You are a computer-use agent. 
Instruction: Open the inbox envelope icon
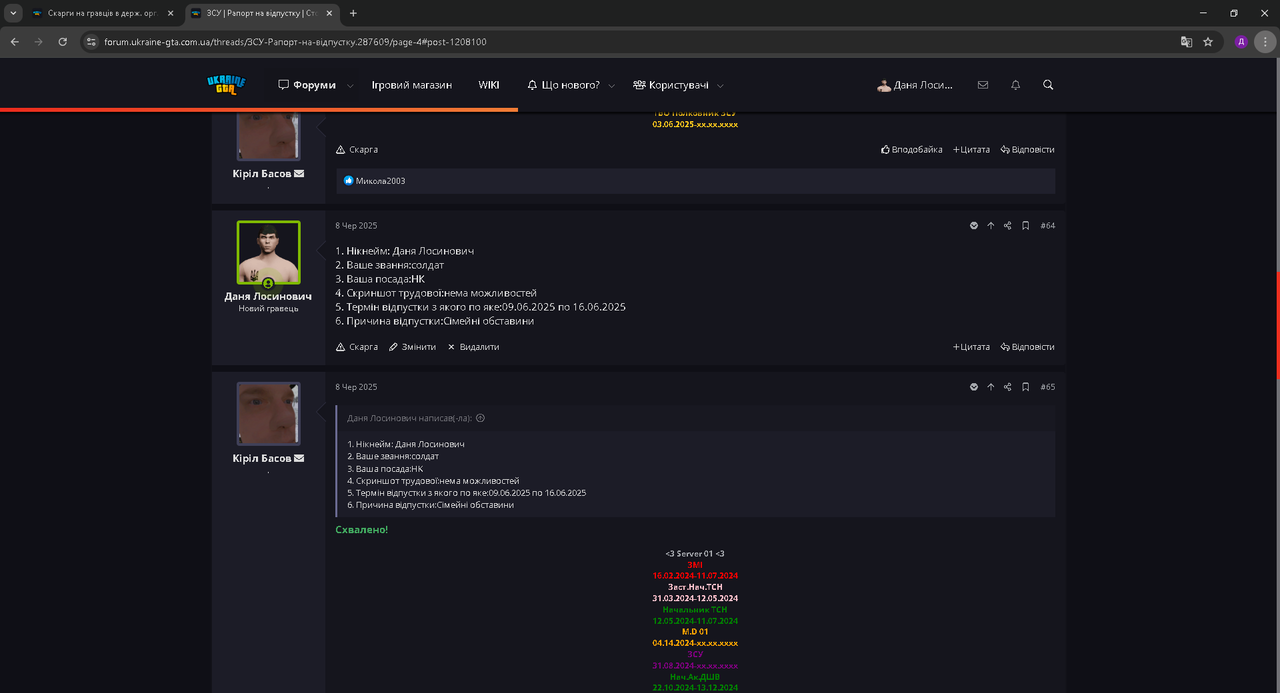(983, 85)
